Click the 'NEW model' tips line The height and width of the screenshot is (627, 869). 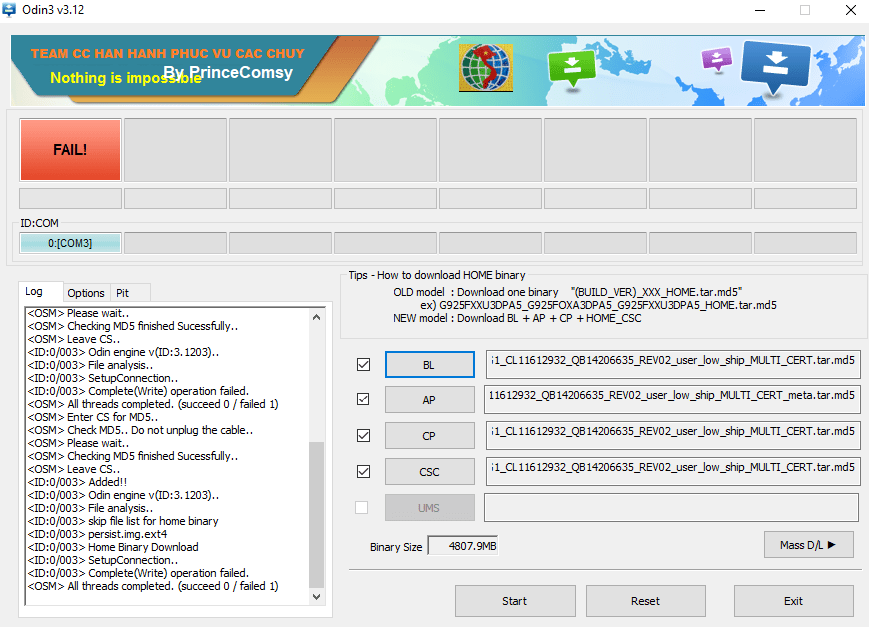pos(517,318)
